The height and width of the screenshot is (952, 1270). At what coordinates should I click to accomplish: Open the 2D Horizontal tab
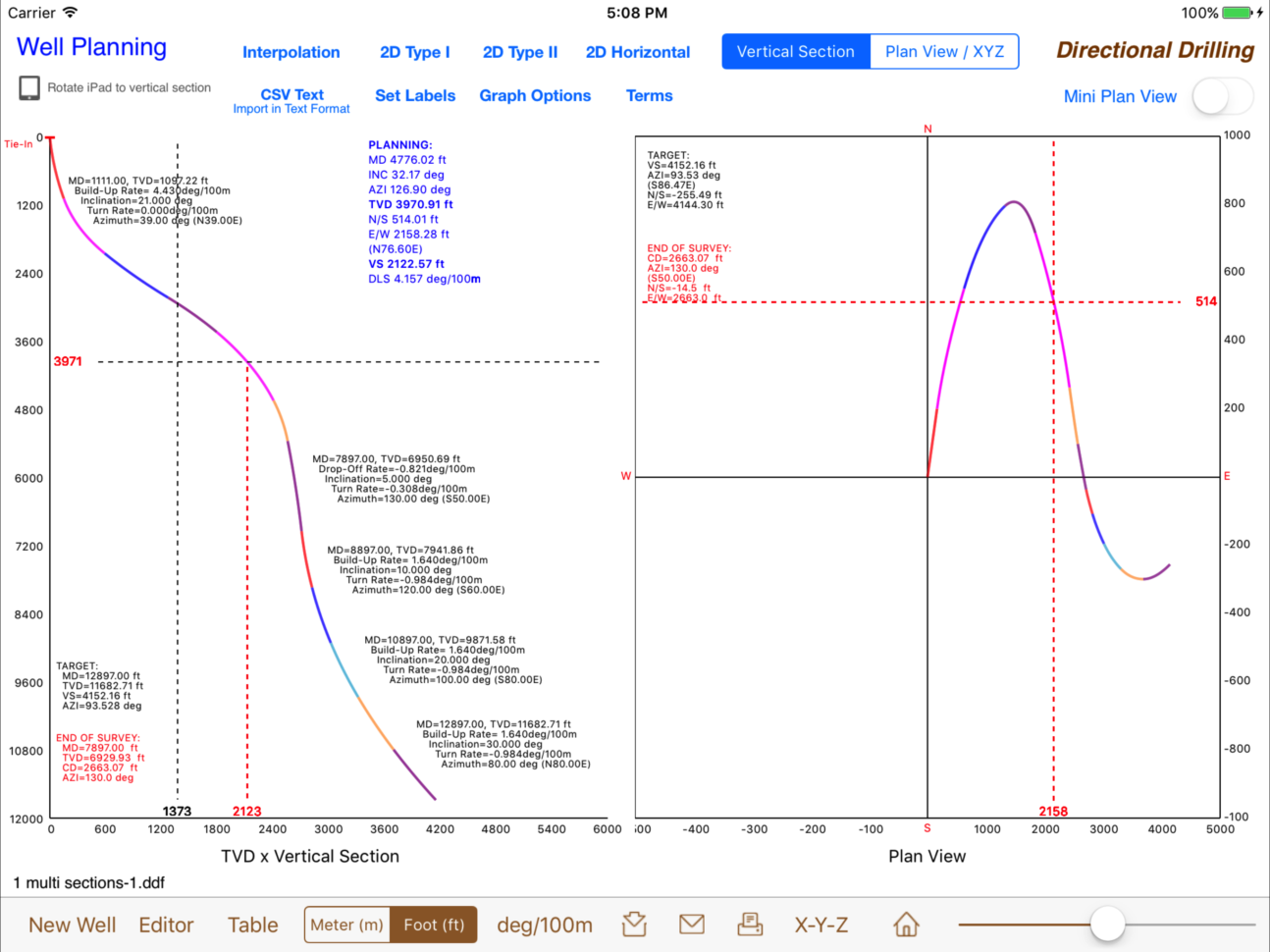tap(638, 52)
